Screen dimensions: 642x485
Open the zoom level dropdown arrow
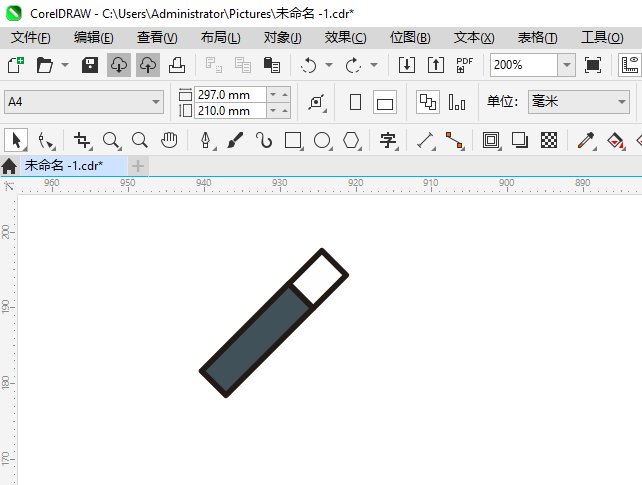coord(567,65)
